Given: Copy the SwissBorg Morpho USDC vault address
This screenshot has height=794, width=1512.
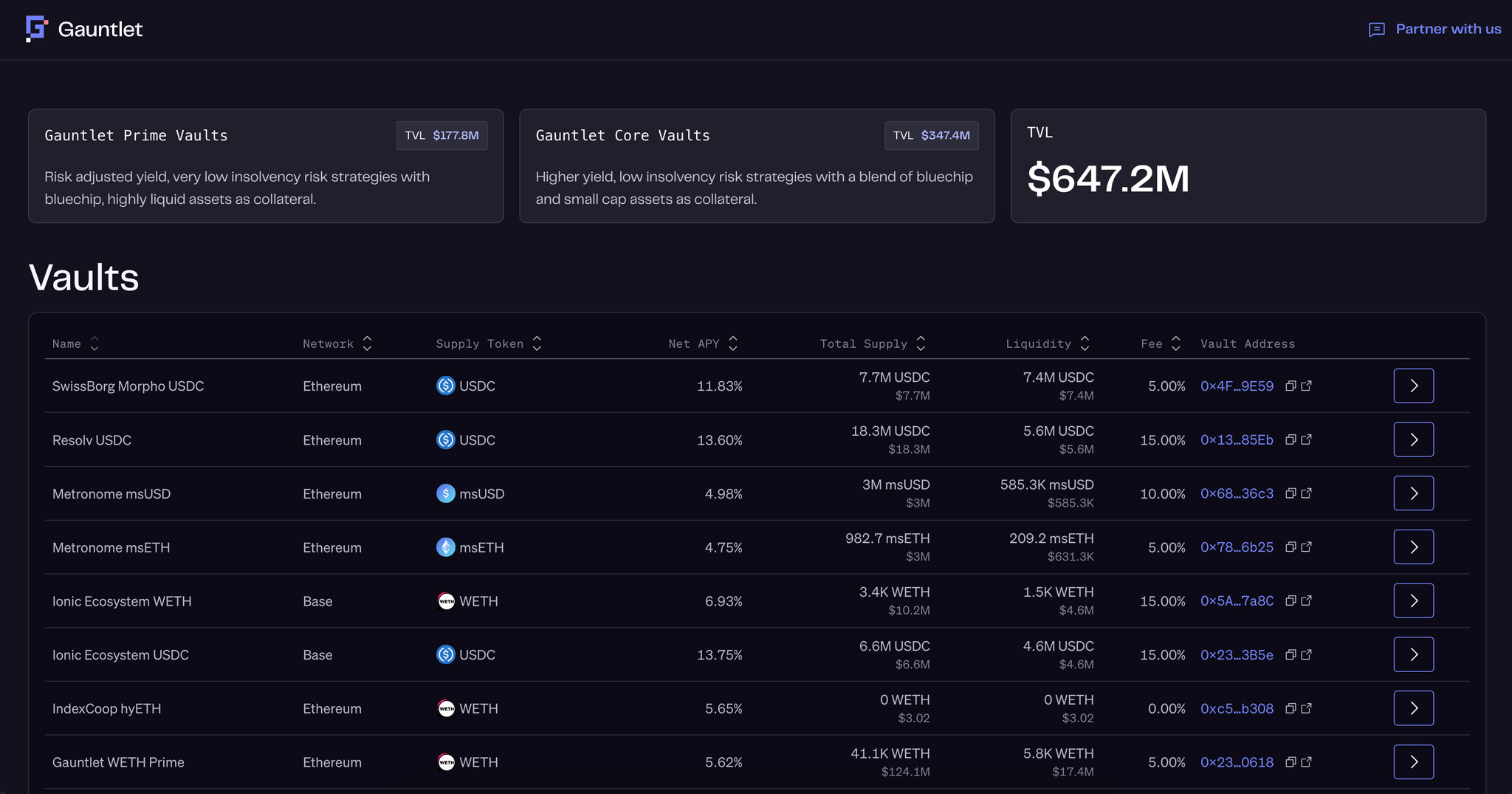Looking at the screenshot, I should coord(1290,386).
